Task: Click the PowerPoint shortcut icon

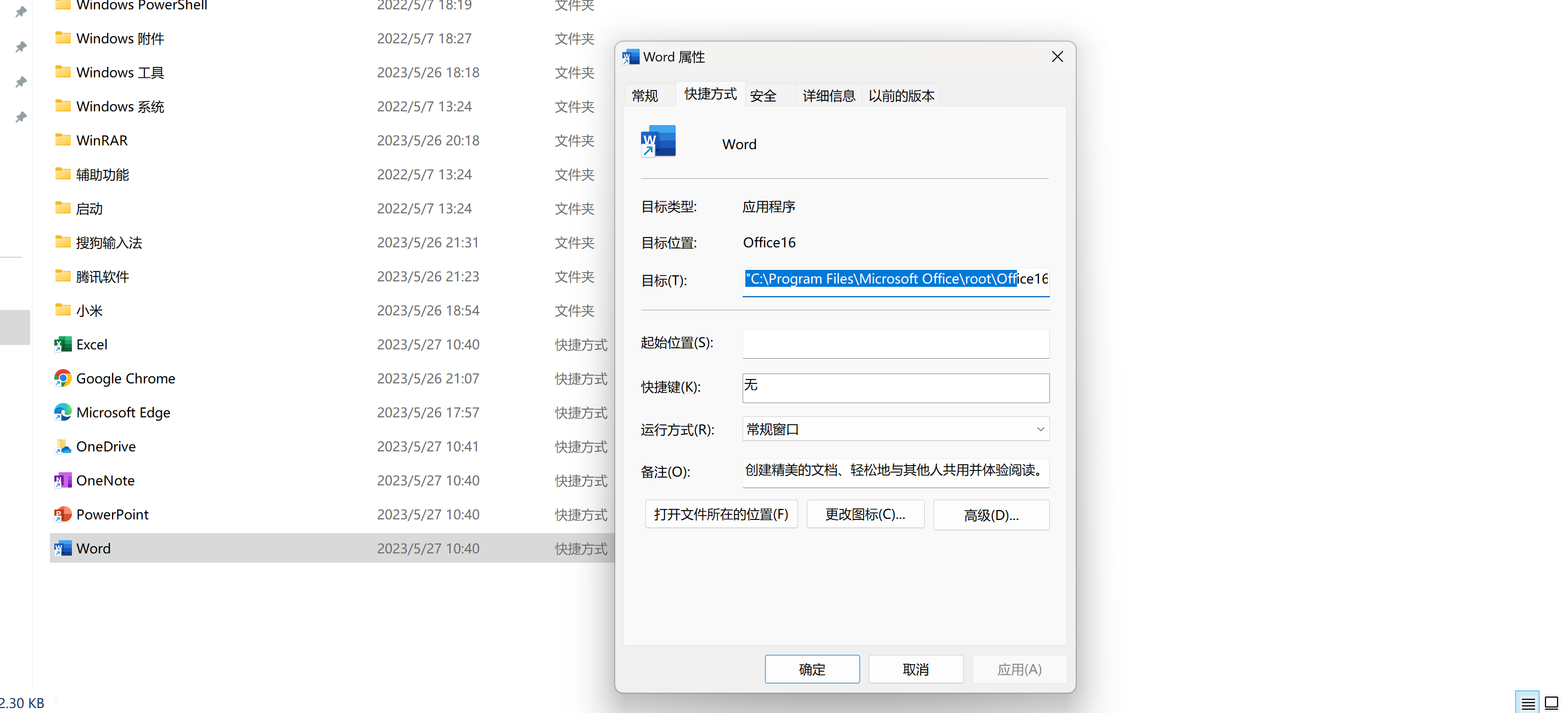Action: click(x=63, y=514)
